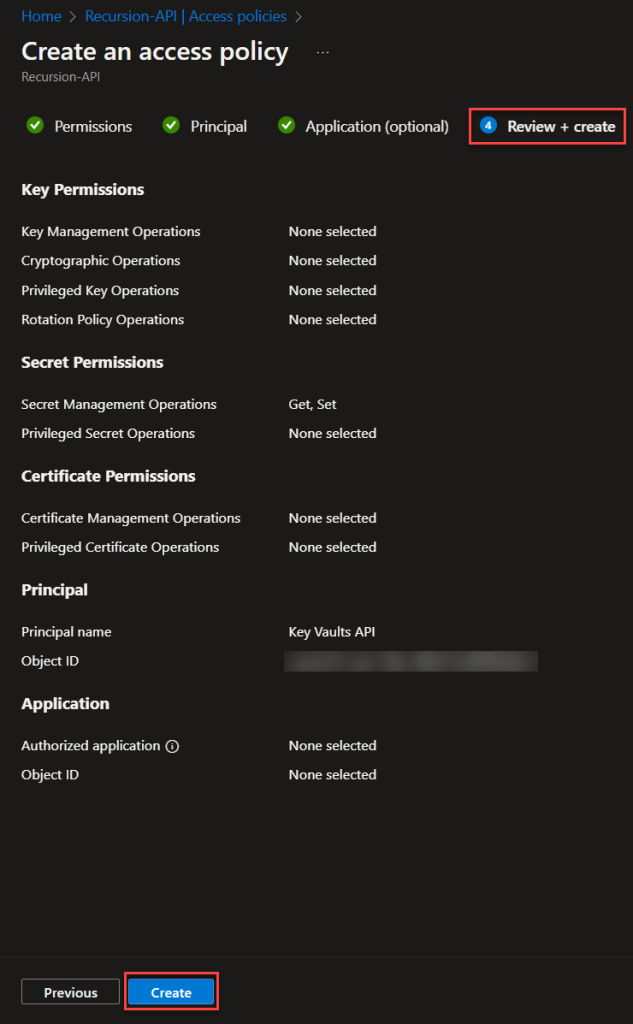The height and width of the screenshot is (1024, 633).
Task: Switch to the Principal step
Action: [x=217, y=127]
